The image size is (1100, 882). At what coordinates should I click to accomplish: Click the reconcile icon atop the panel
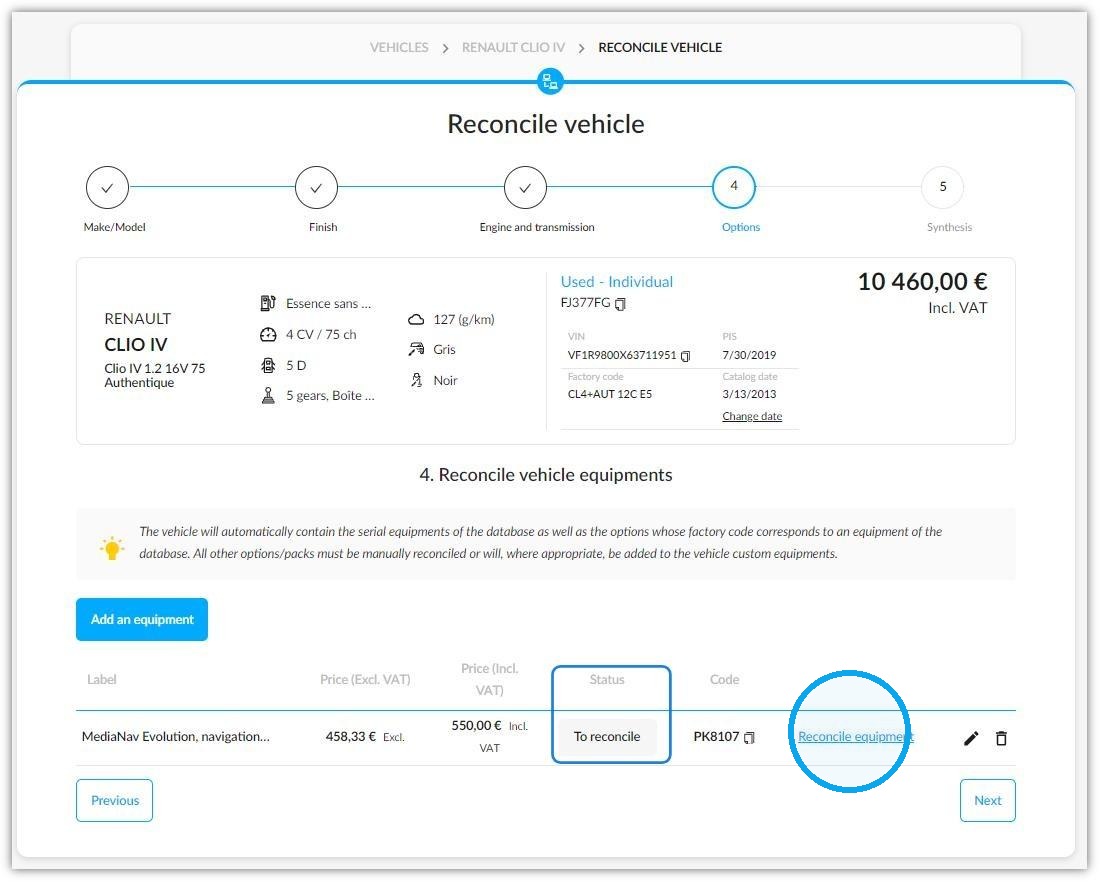[550, 81]
